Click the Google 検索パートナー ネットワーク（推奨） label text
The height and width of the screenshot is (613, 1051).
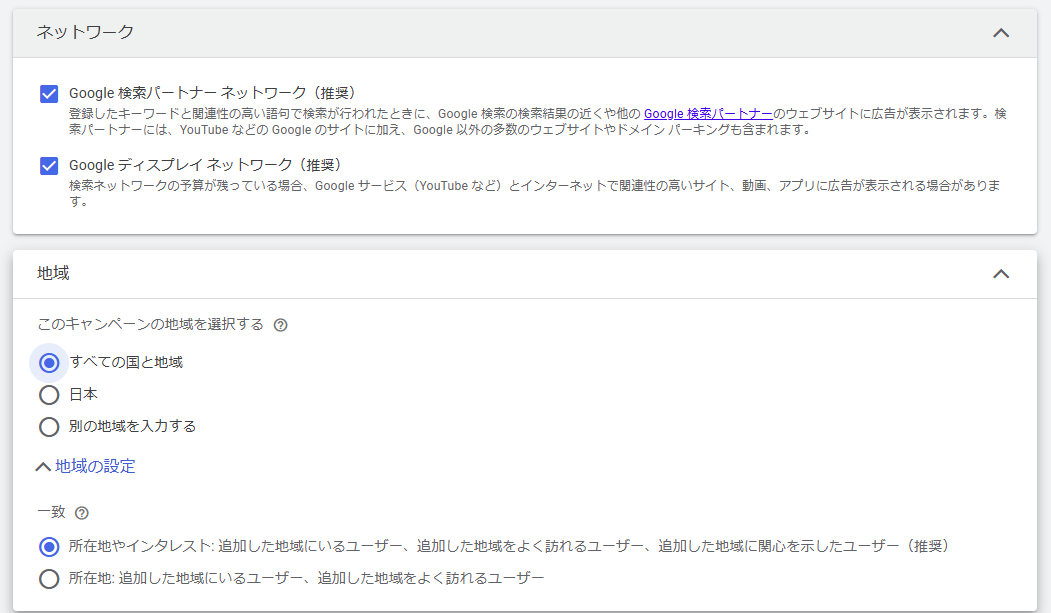[212, 93]
